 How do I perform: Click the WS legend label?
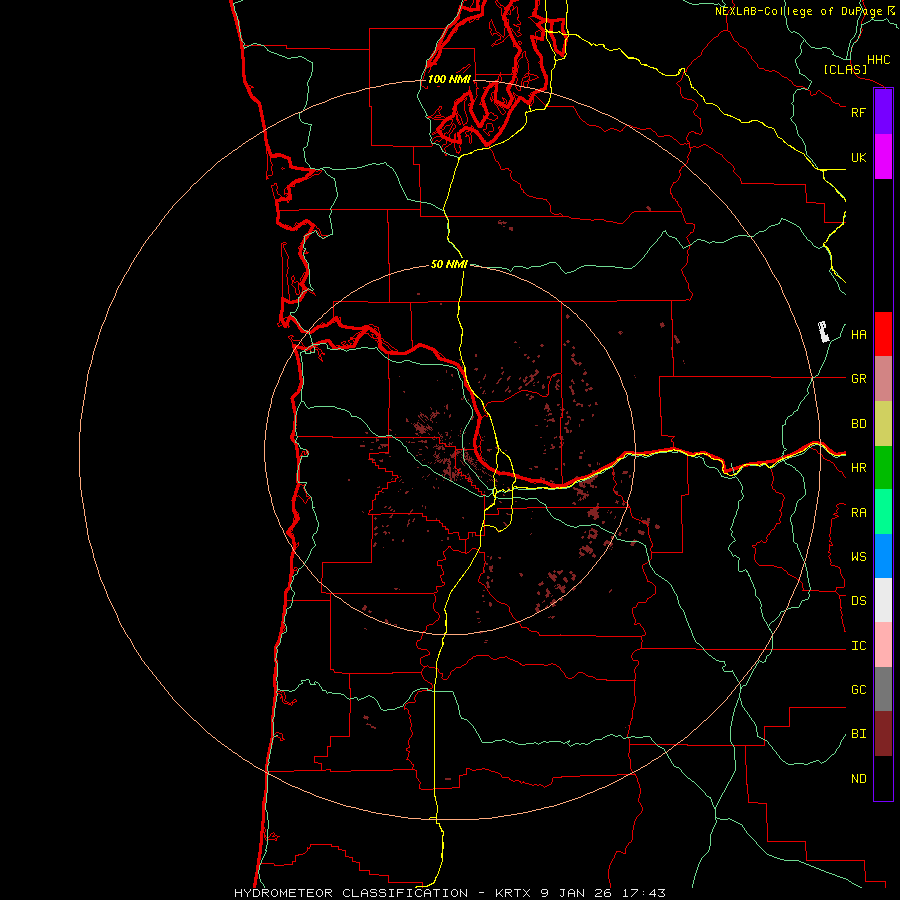pos(859,557)
